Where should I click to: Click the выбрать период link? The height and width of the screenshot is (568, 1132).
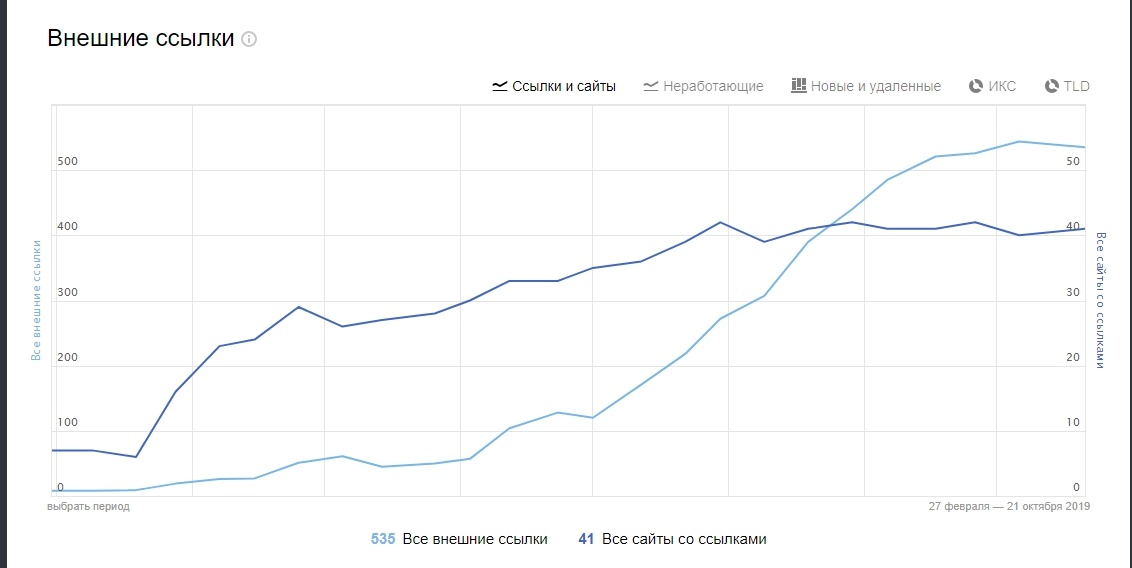point(89,506)
